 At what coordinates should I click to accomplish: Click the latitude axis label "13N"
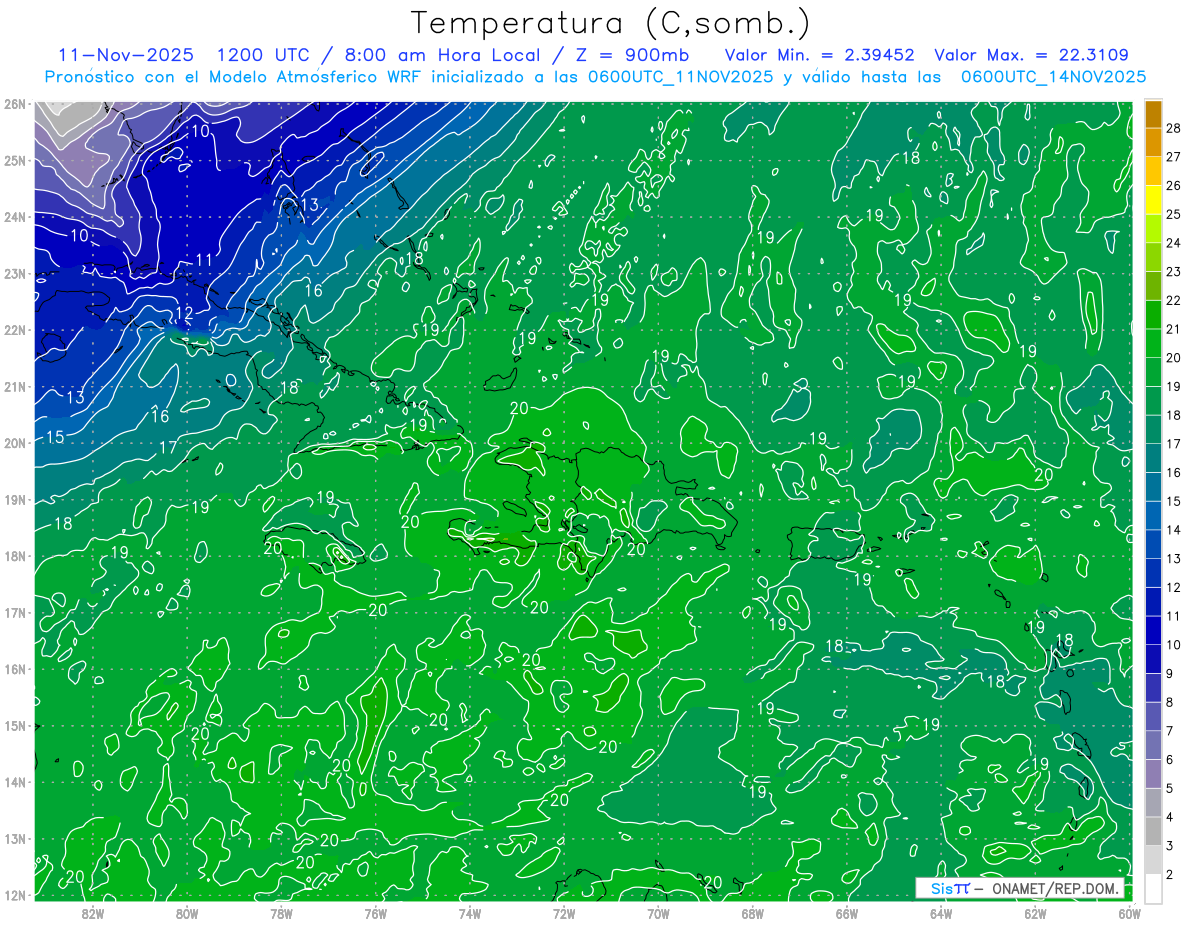14,838
